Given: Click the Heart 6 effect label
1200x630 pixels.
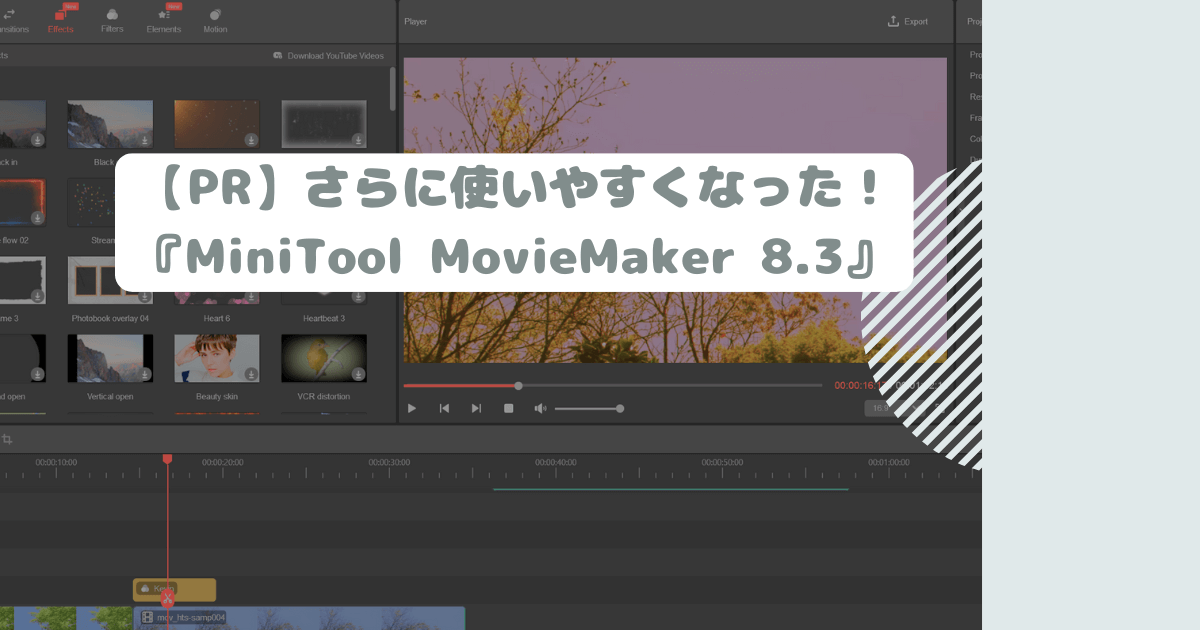Looking at the screenshot, I should pyautogui.click(x=217, y=318).
